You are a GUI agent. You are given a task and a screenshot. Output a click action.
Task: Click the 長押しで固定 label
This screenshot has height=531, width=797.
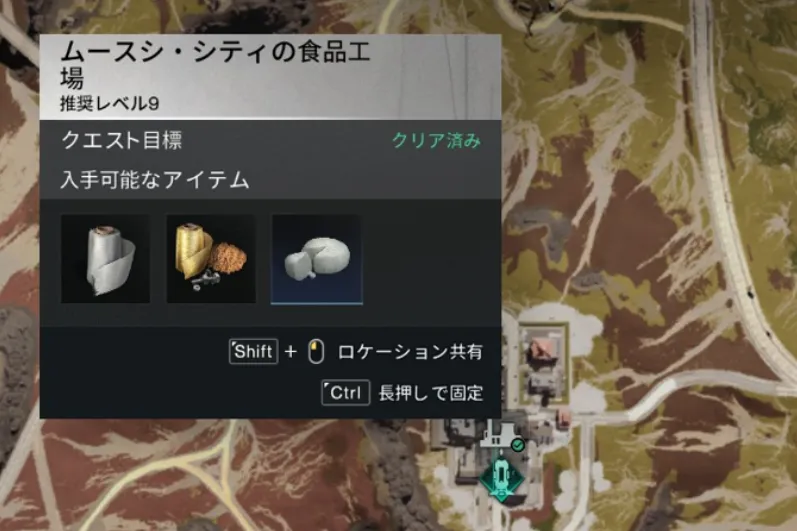click(x=431, y=393)
